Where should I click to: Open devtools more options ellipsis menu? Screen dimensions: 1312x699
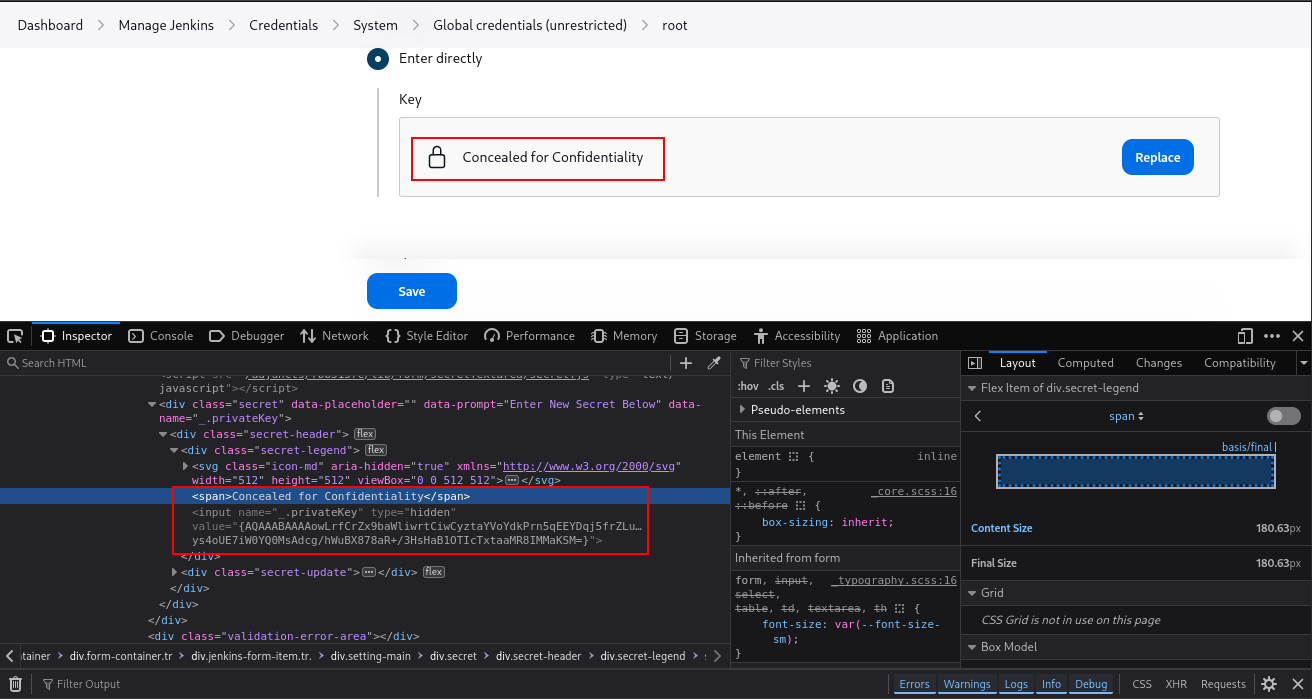click(1272, 336)
